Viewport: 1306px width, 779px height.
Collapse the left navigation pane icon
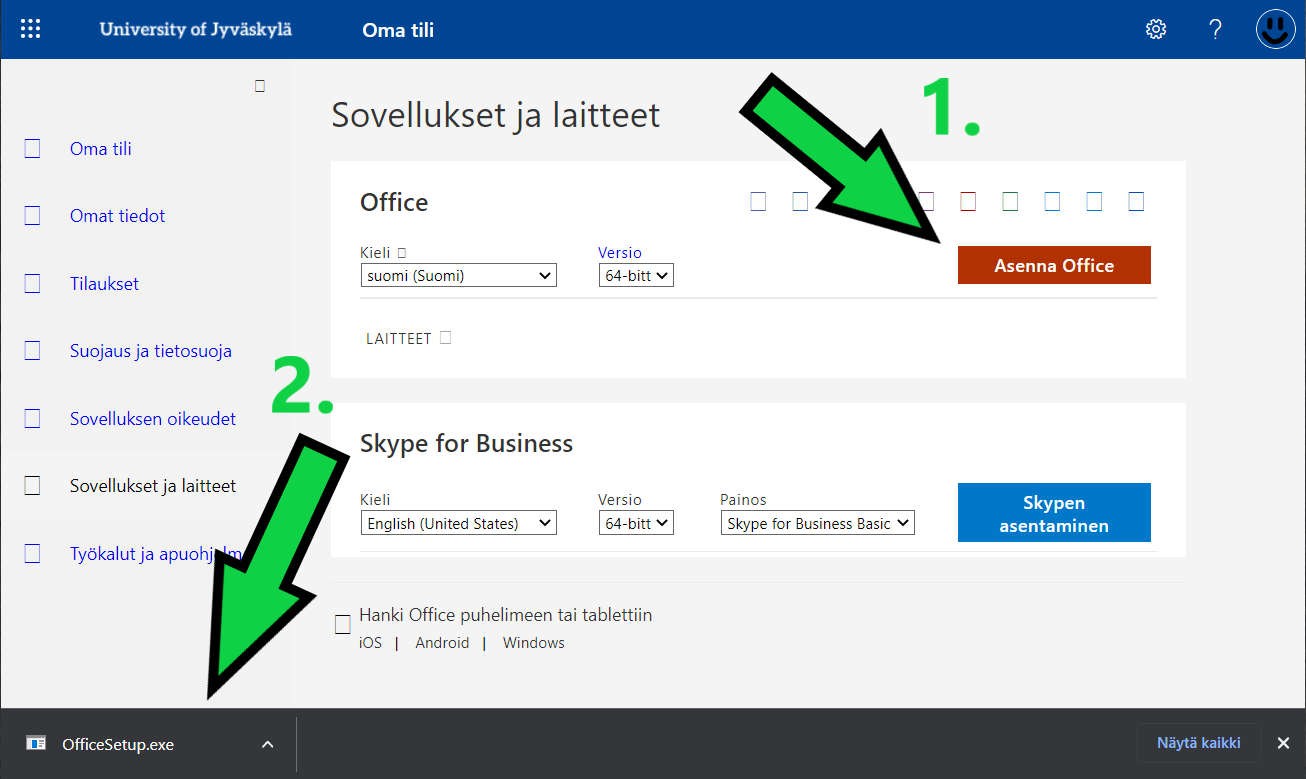click(x=260, y=86)
